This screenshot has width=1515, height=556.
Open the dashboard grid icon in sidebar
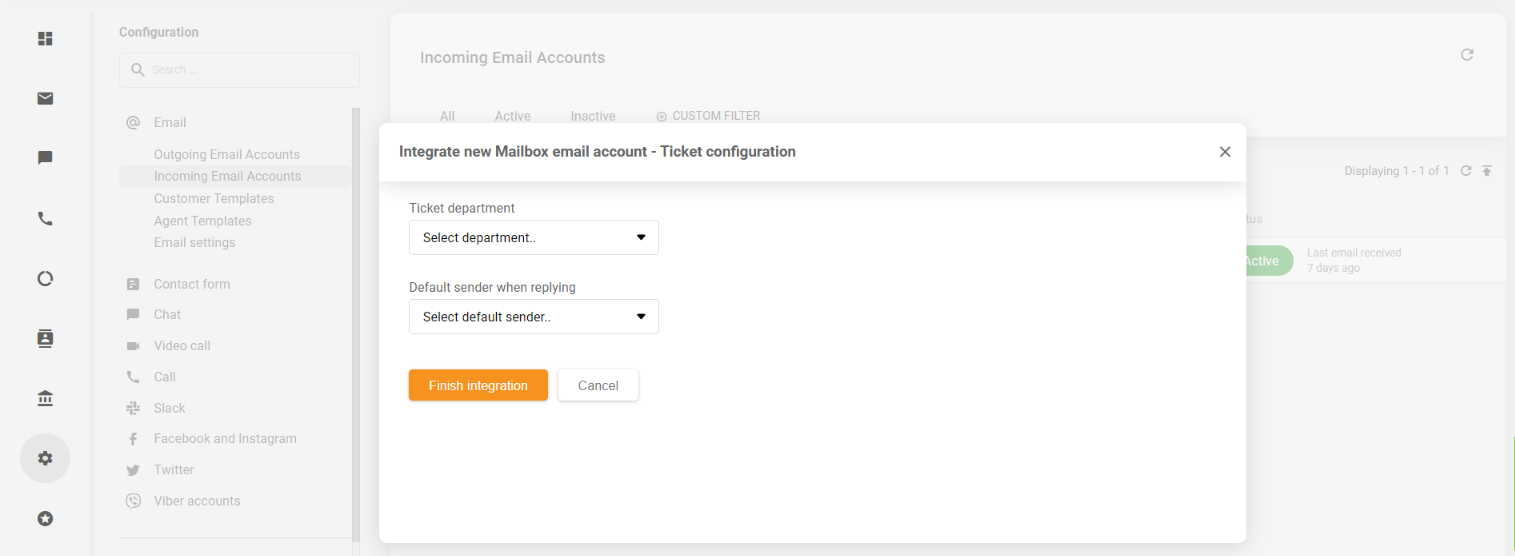click(45, 39)
